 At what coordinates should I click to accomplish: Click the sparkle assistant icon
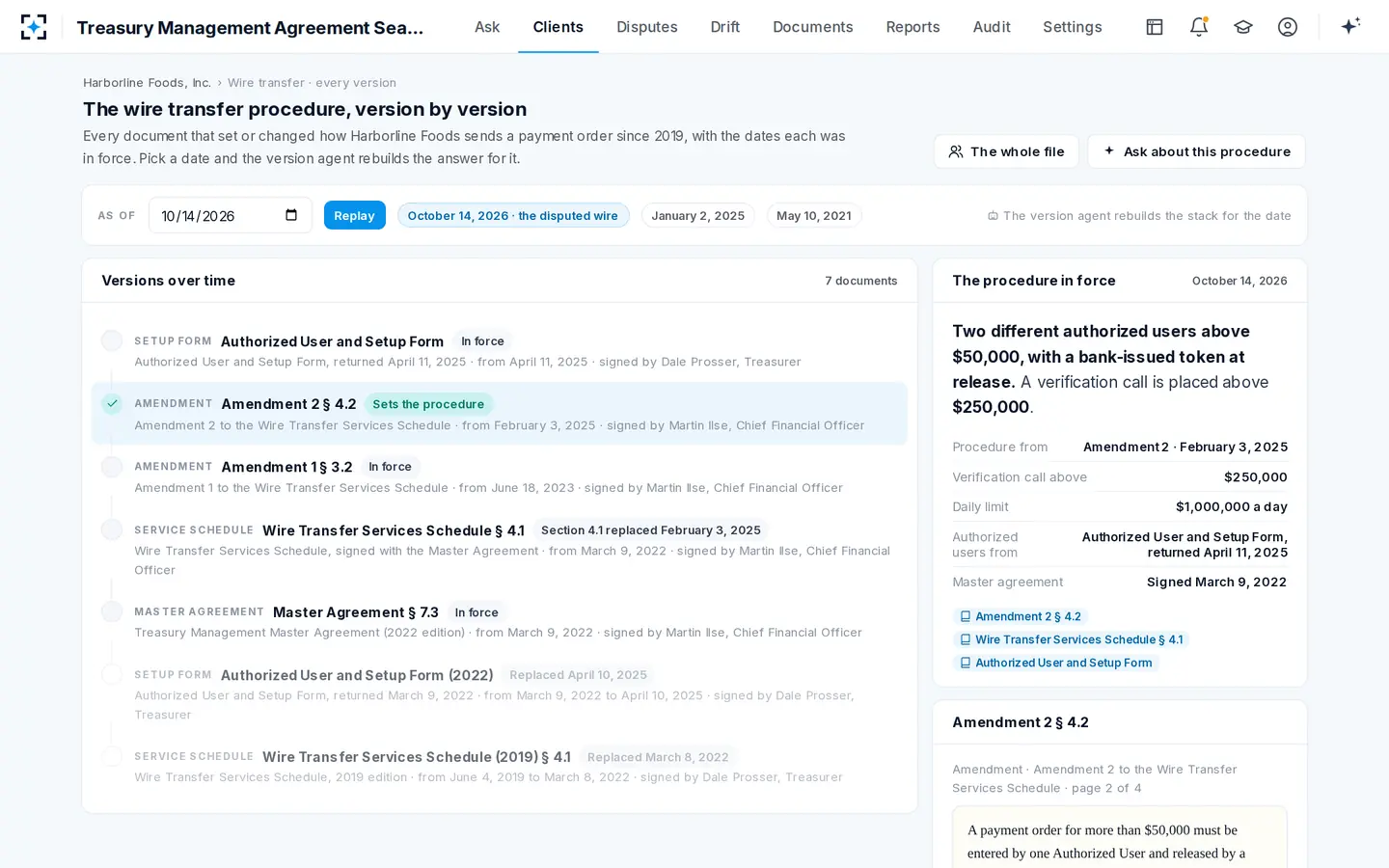click(x=1350, y=26)
